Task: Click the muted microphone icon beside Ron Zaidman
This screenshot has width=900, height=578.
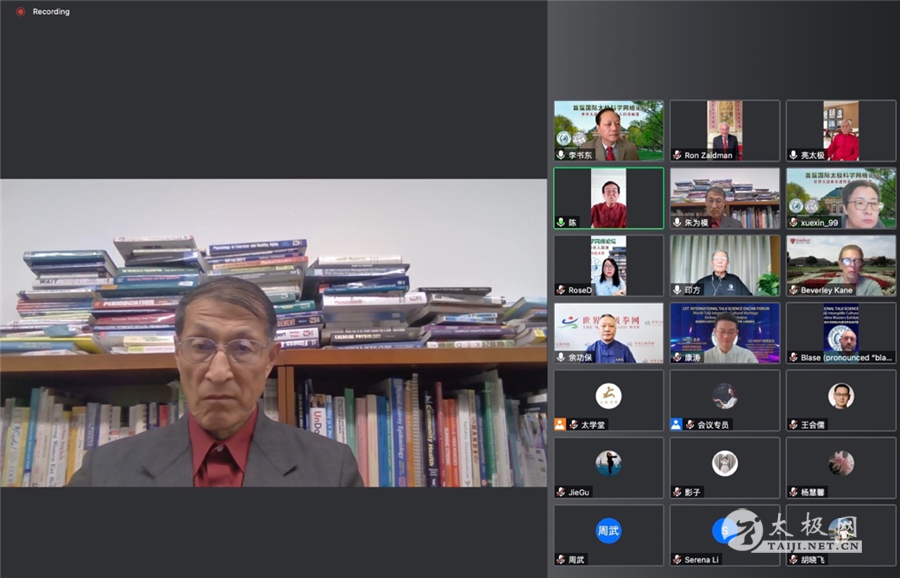Action: pyautogui.click(x=677, y=155)
